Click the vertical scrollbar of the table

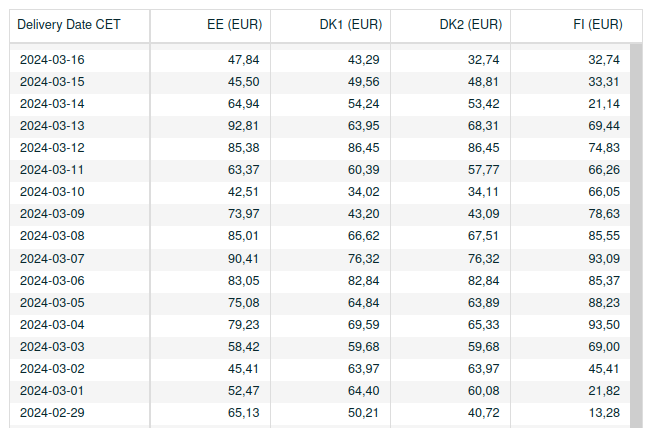tap(636, 235)
